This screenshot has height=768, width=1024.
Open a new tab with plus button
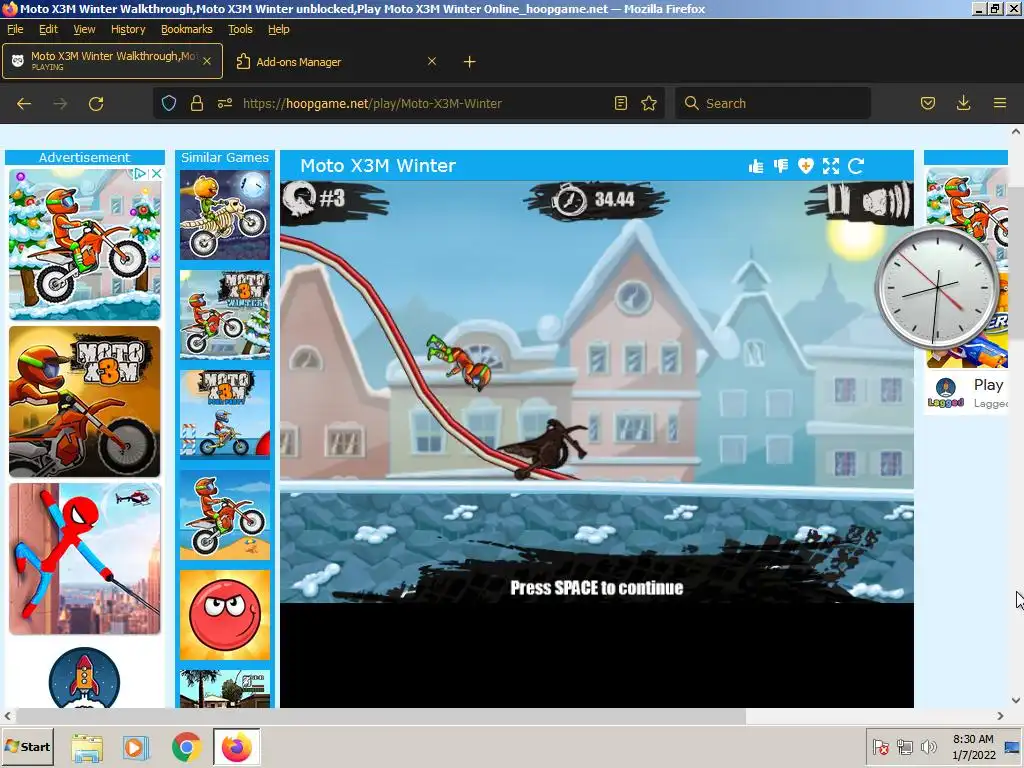[470, 61]
